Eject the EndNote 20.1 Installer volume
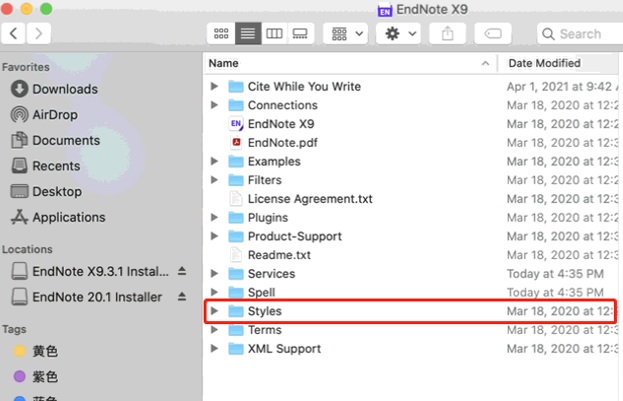Screen dimensions: 623x401 point(182,296)
